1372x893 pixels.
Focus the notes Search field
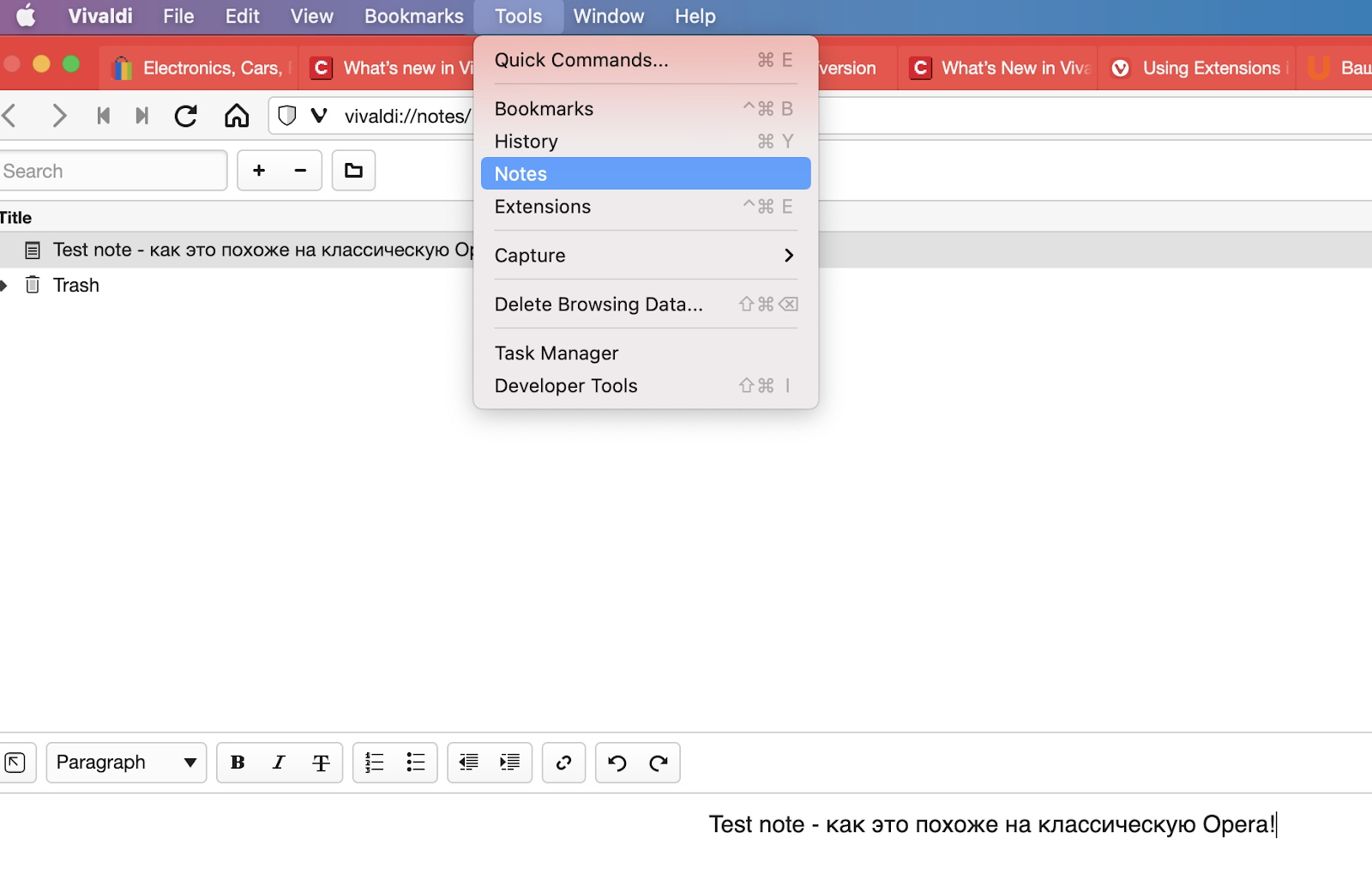pyautogui.click(x=113, y=171)
